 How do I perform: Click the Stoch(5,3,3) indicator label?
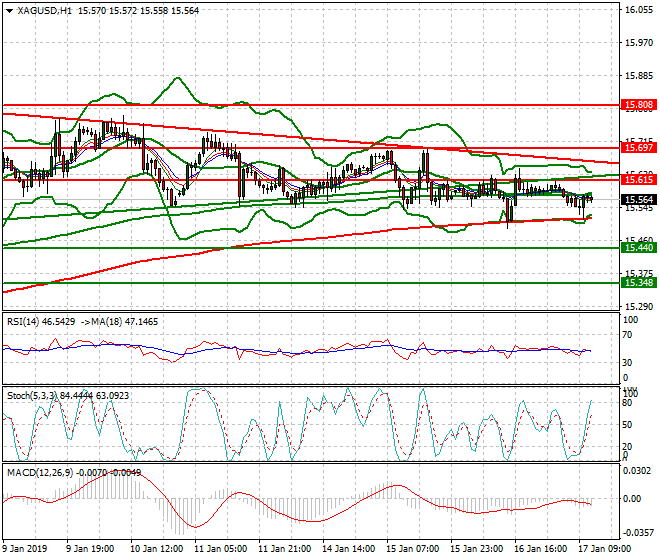pos(68,395)
